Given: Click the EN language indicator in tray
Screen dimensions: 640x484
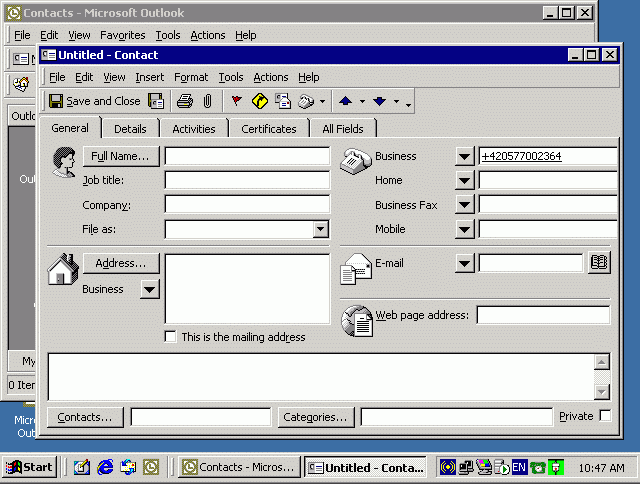Looking at the screenshot, I should [519, 467].
